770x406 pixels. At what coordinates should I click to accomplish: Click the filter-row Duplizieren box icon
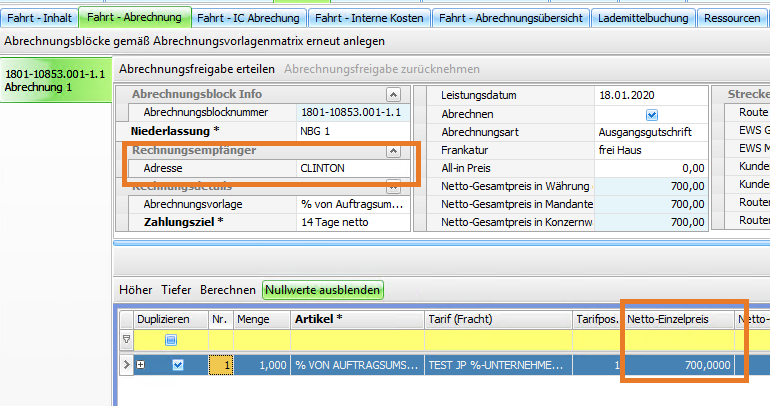(x=171, y=341)
